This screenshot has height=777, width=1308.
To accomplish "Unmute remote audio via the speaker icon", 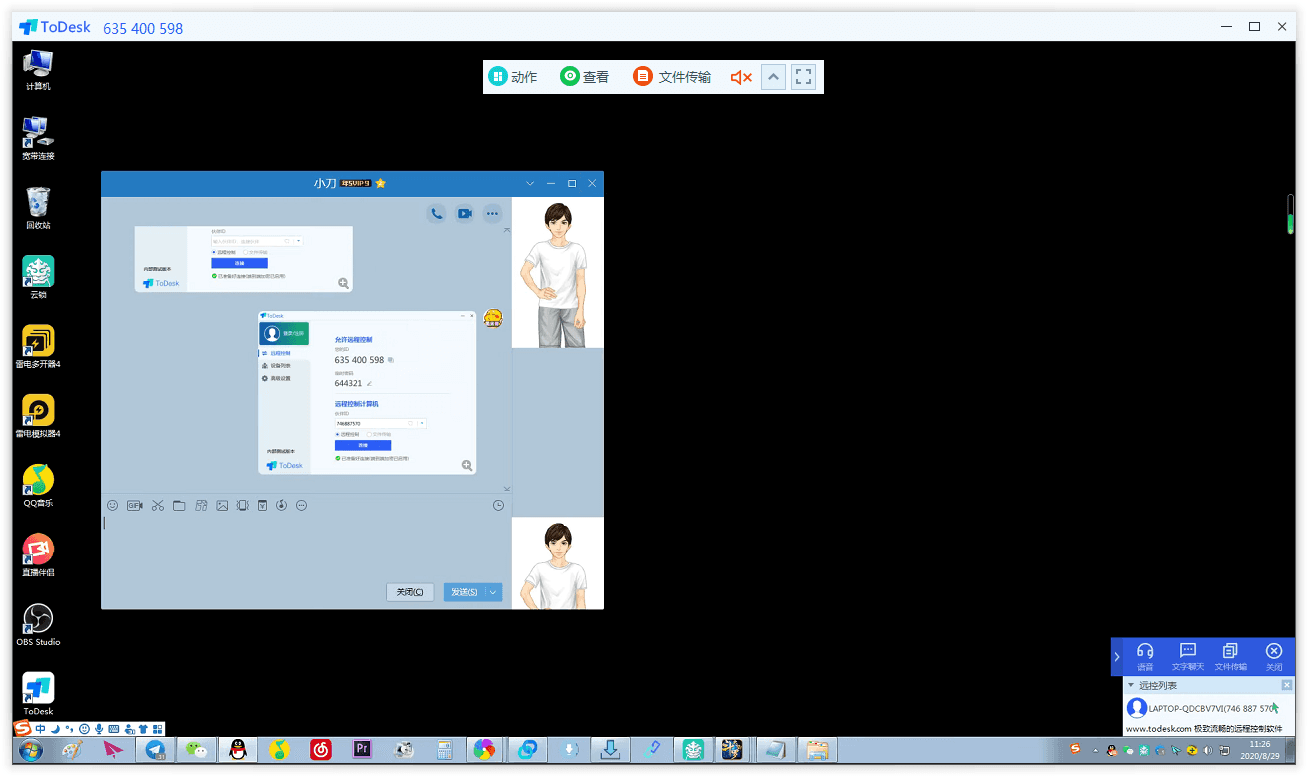I will tap(741, 77).
